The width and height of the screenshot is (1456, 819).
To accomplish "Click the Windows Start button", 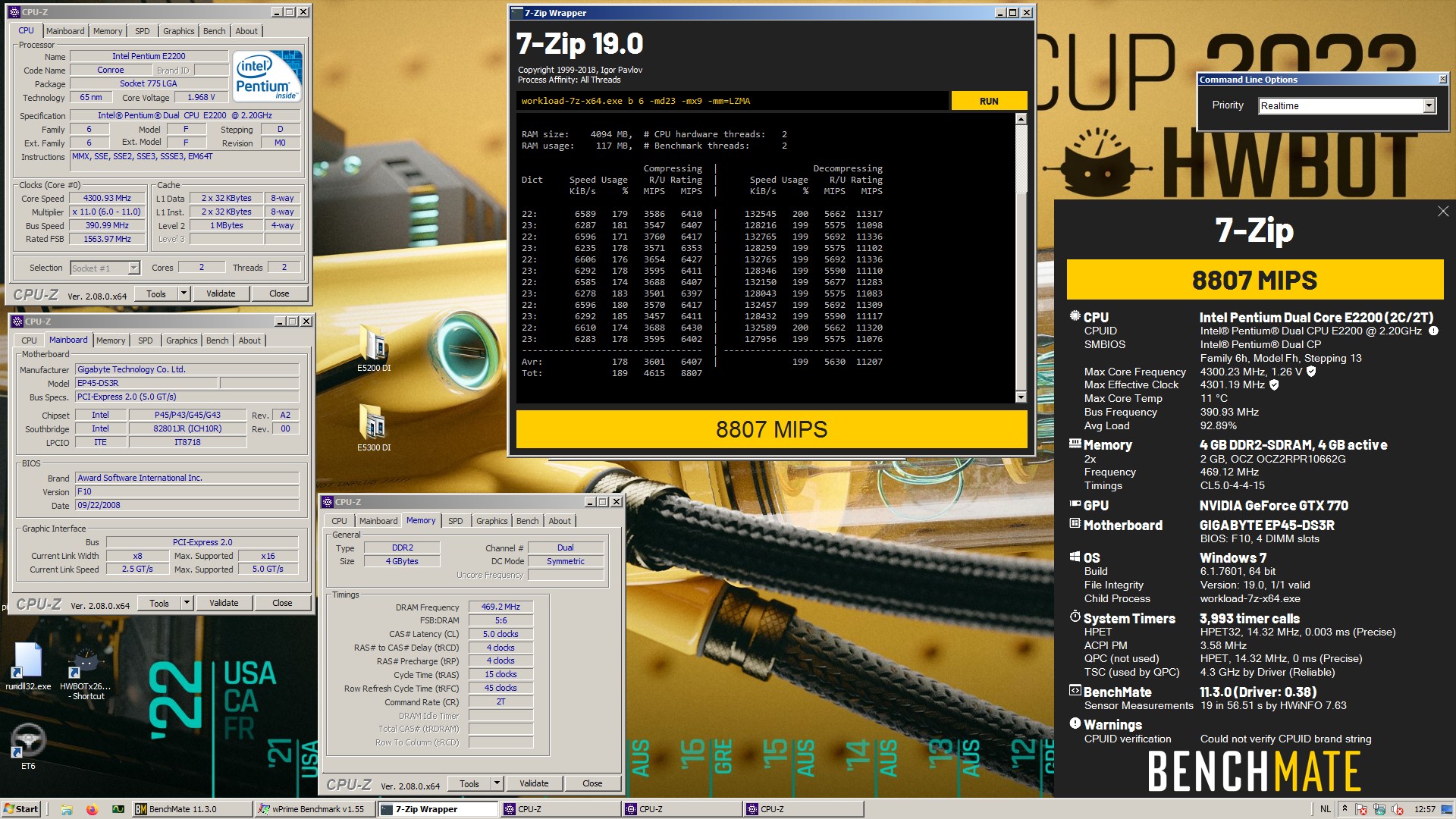I will pyautogui.click(x=21, y=809).
